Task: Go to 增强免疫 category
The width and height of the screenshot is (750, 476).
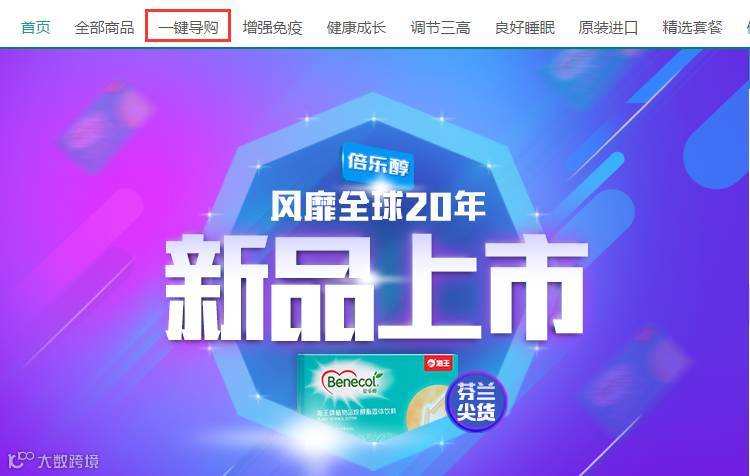Action: tap(272, 27)
